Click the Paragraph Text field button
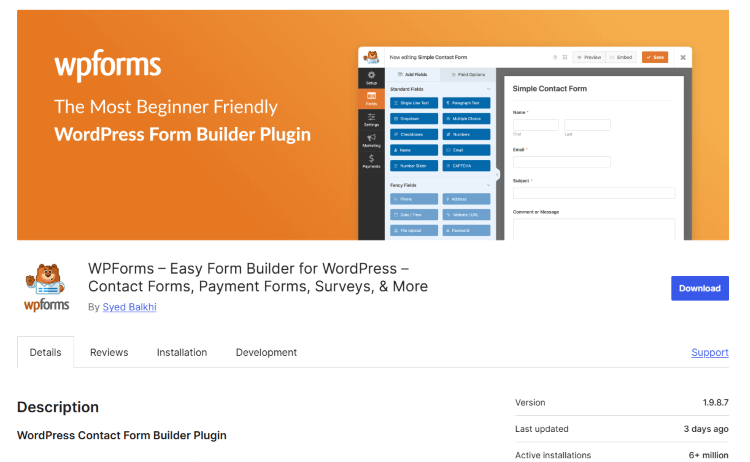The image size is (750, 462). coord(466,103)
